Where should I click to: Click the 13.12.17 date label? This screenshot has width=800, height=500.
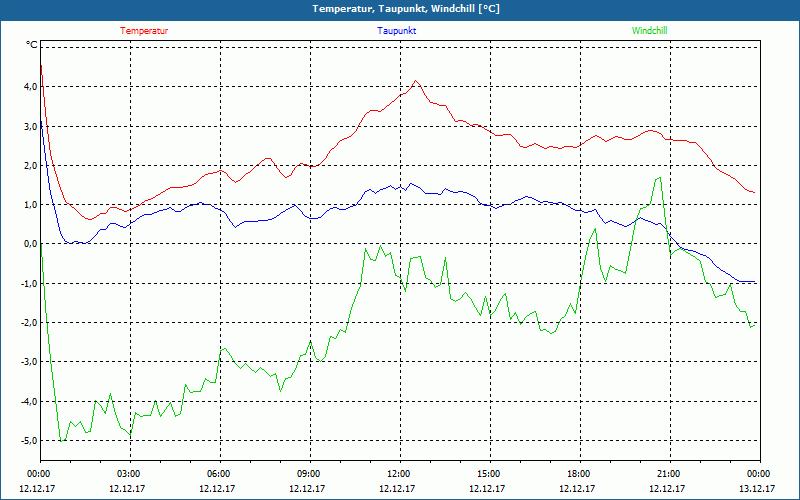point(757,488)
